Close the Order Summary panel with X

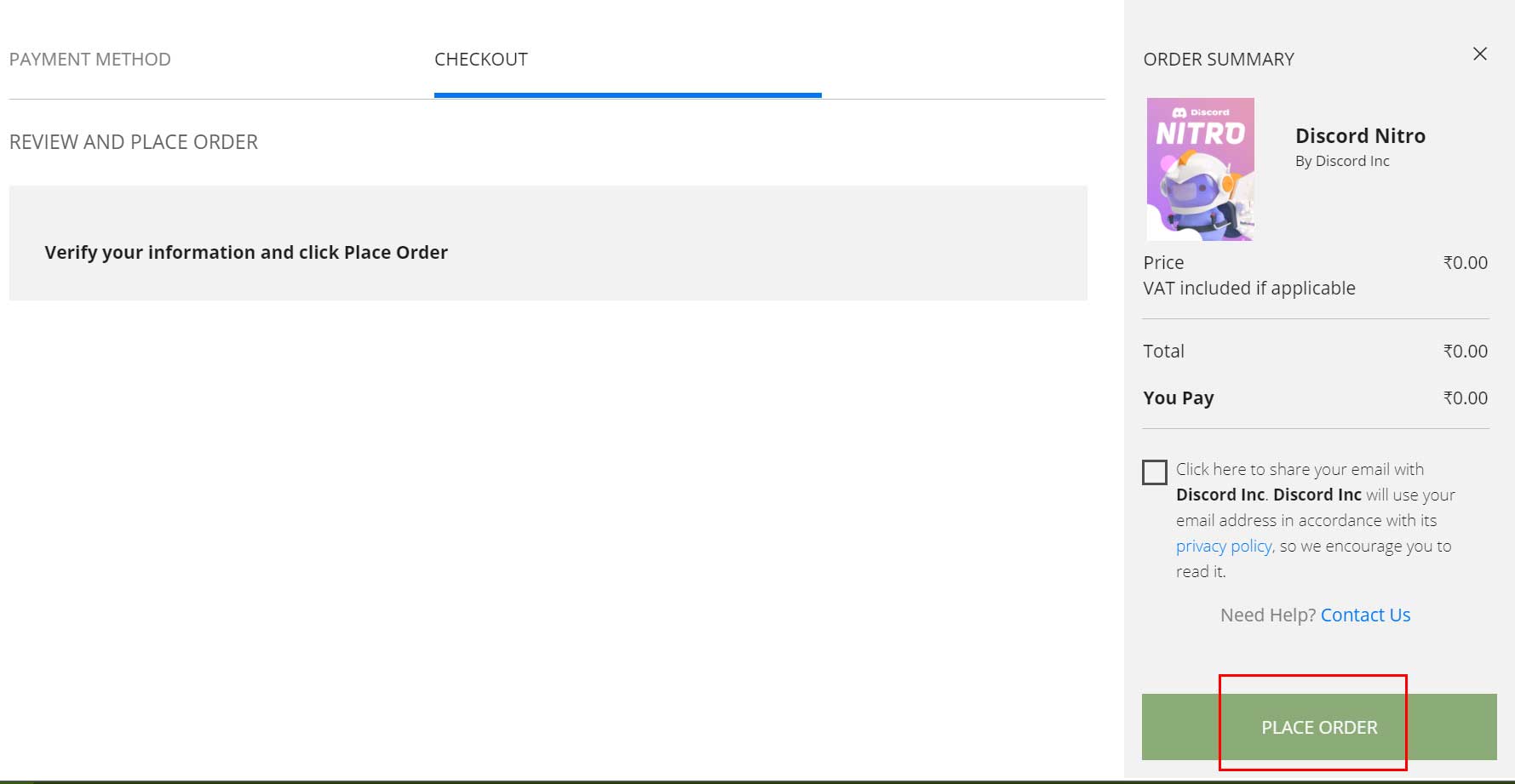(x=1480, y=54)
